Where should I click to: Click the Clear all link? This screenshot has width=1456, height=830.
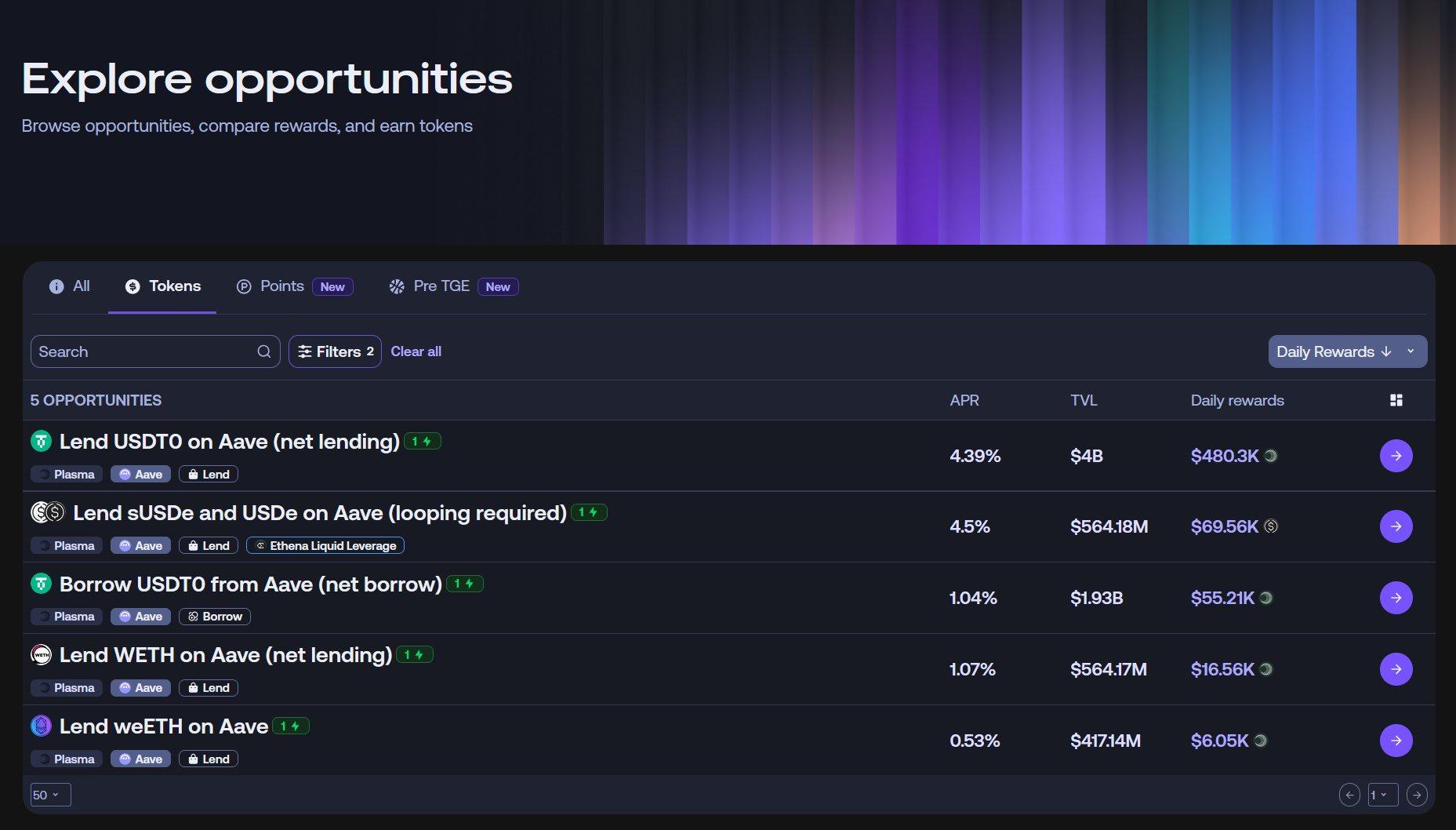(x=416, y=351)
